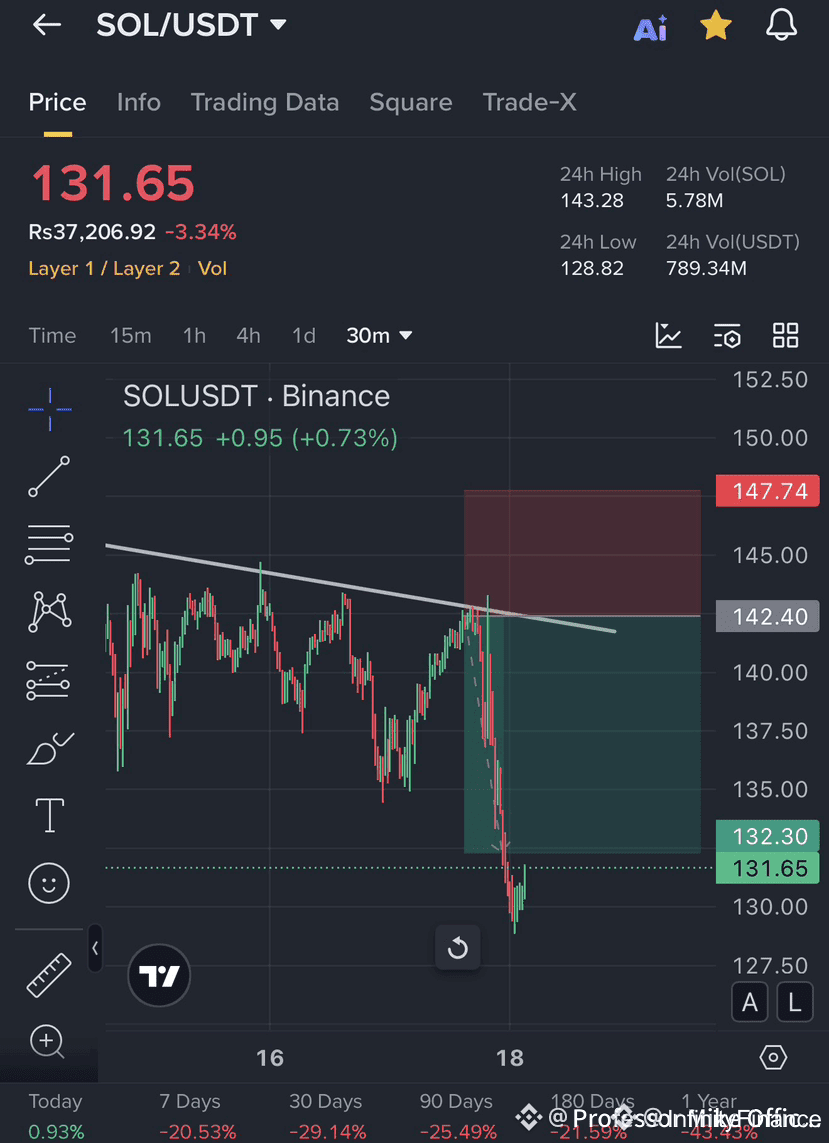The image size is (829, 1143).
Task: Select the XABCD pattern tool
Action: 48,612
